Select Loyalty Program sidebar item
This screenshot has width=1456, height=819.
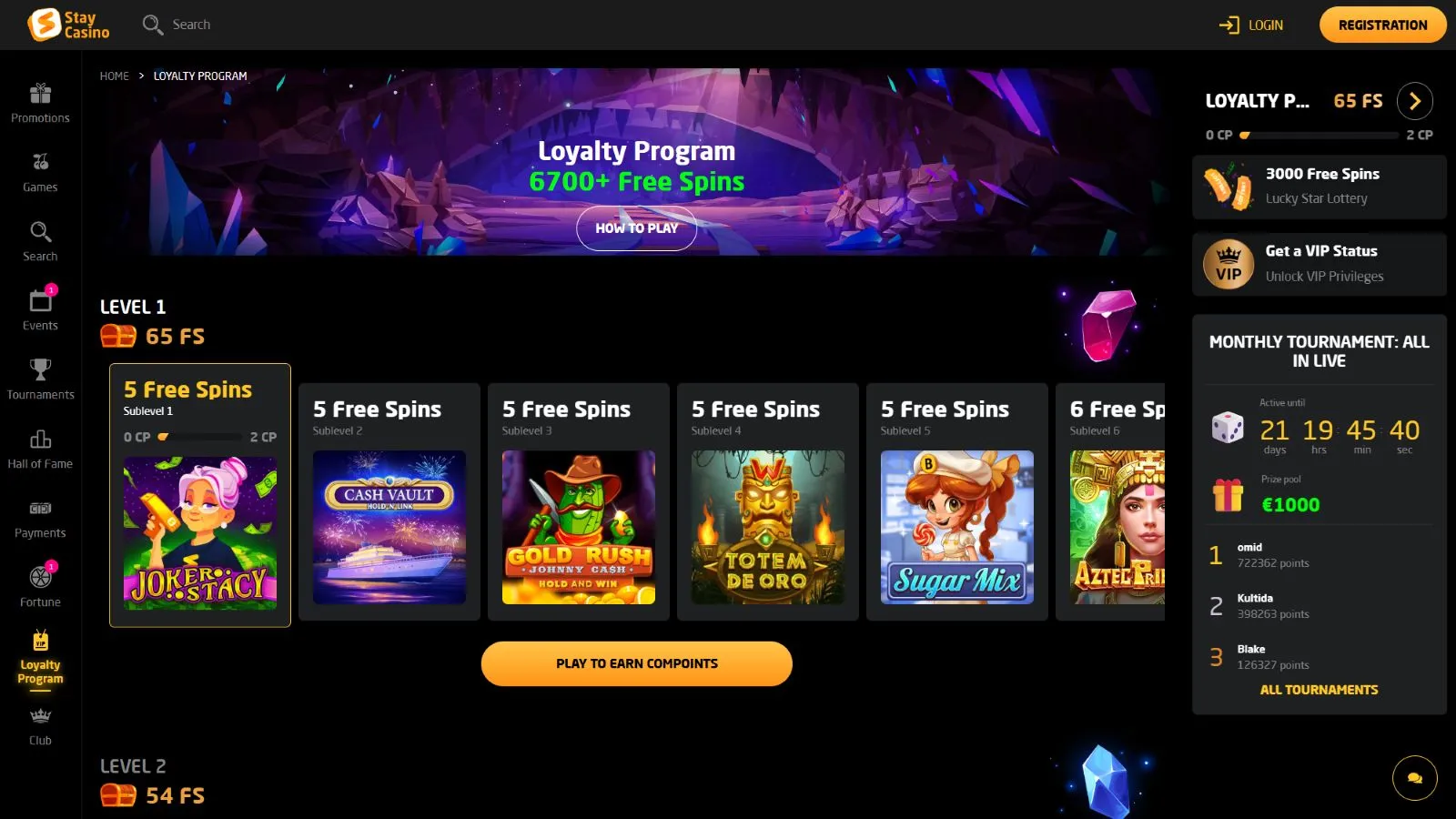[x=40, y=659]
